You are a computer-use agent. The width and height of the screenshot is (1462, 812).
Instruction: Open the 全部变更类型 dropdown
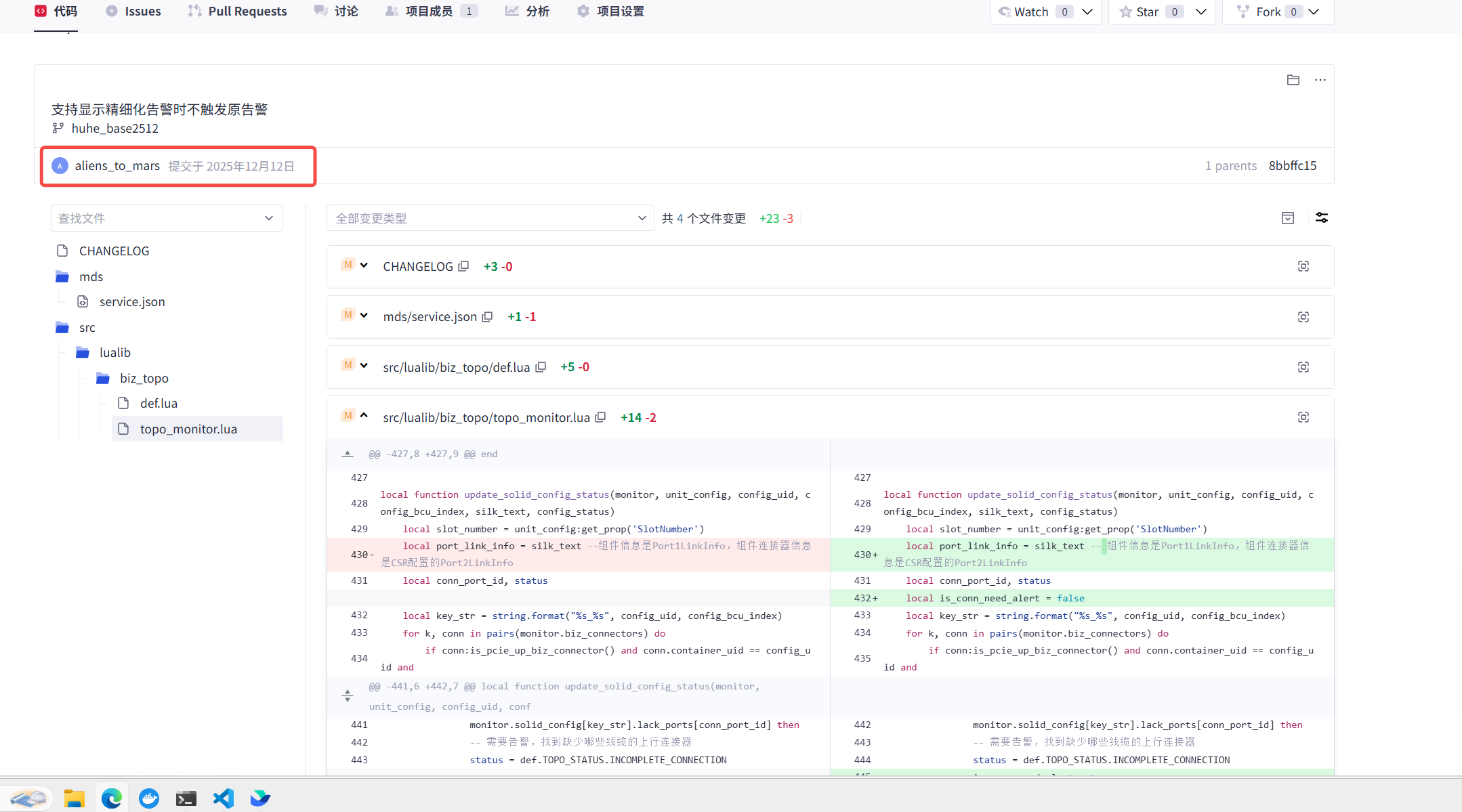tap(490, 218)
